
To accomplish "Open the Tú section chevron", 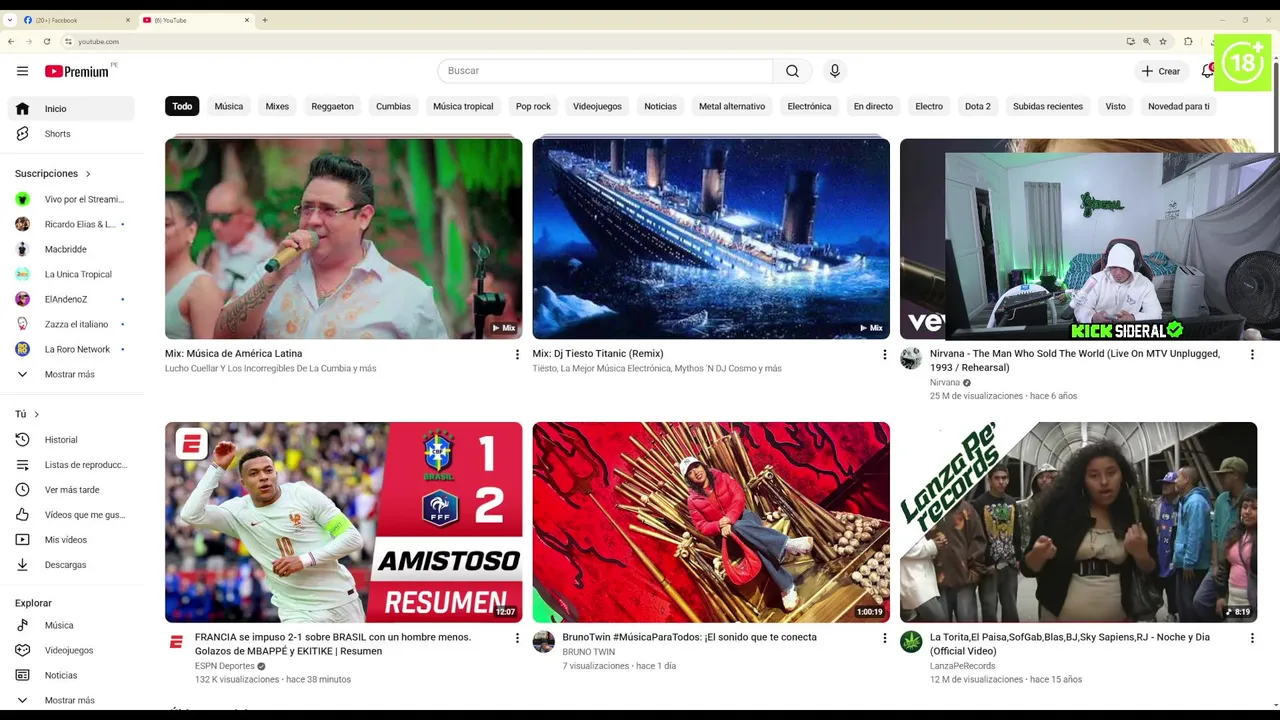I will (x=37, y=414).
